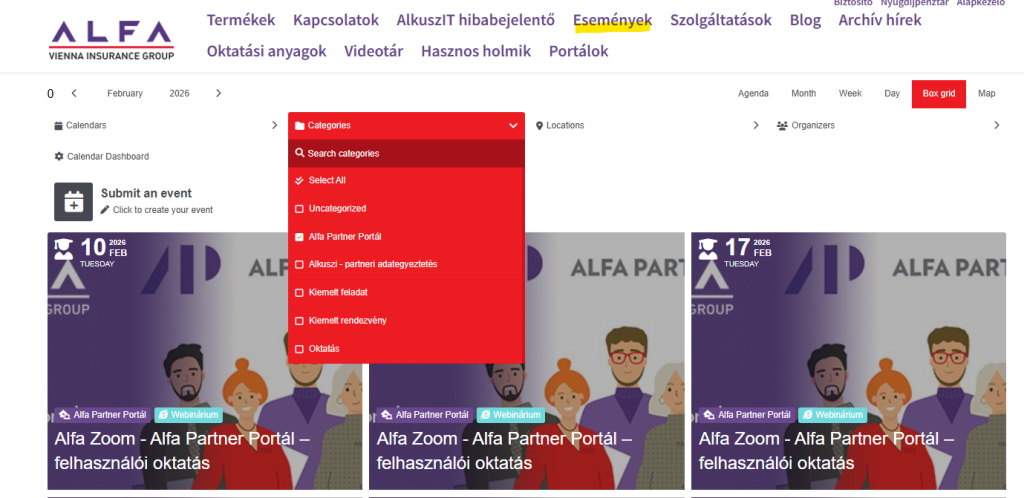Select the Map view tab
1024x498 pixels.
pos(987,93)
